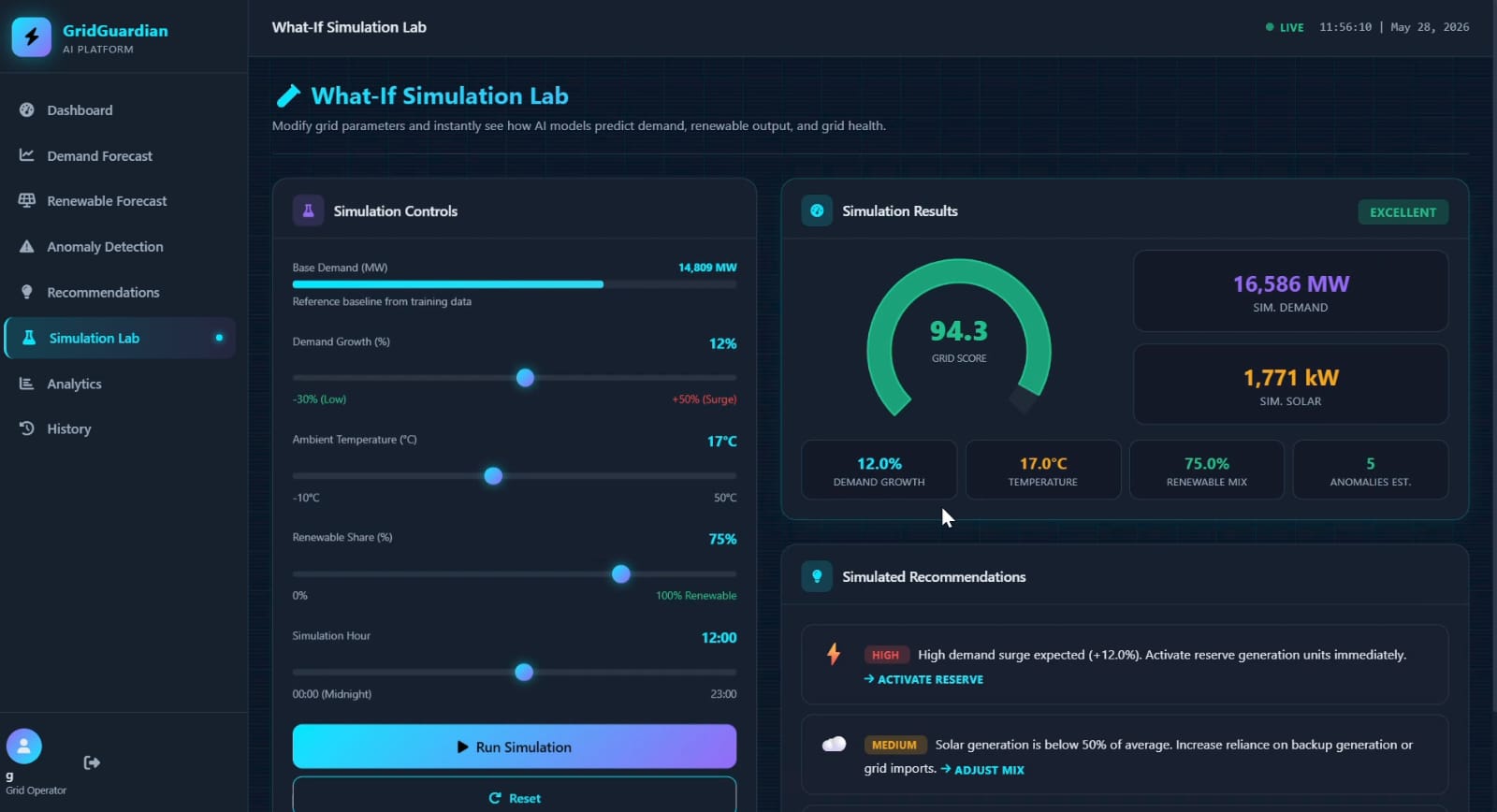This screenshot has height=812, width=1497.
Task: Click the 5 Anomalies Est. tile
Action: (1371, 470)
